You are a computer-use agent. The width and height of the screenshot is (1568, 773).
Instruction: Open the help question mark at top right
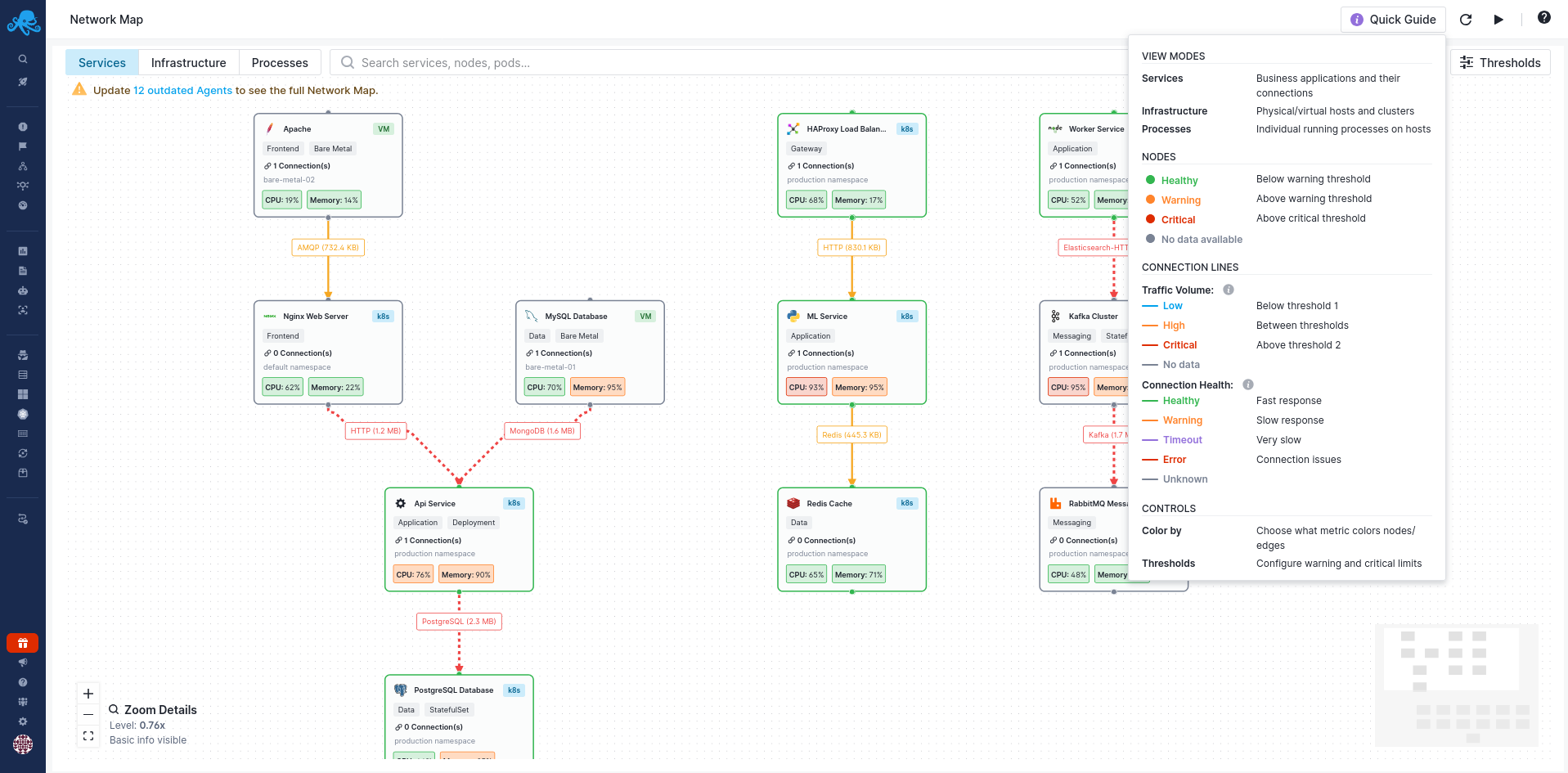tap(1543, 18)
